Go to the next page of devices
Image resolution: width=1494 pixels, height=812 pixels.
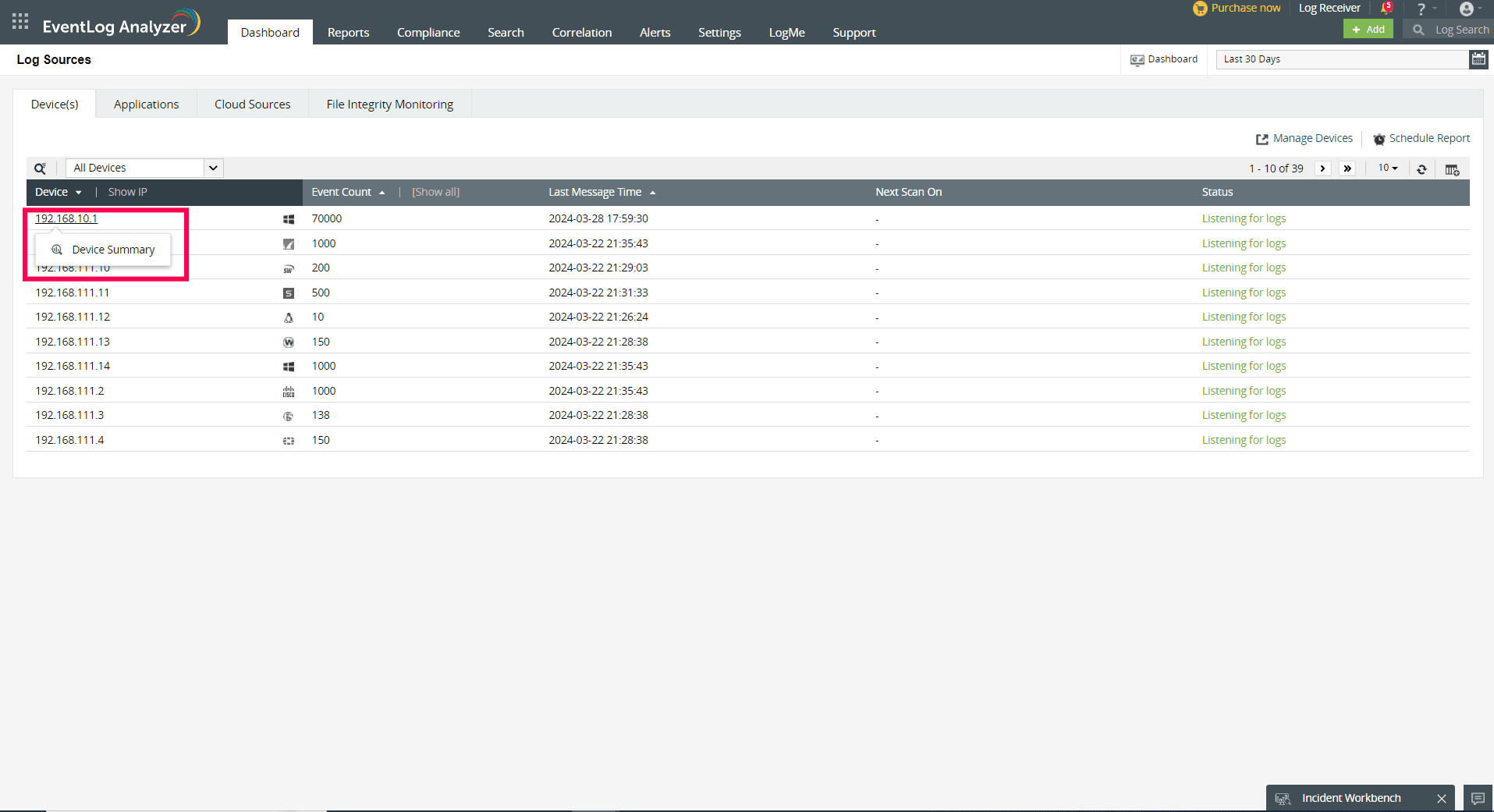point(1322,168)
